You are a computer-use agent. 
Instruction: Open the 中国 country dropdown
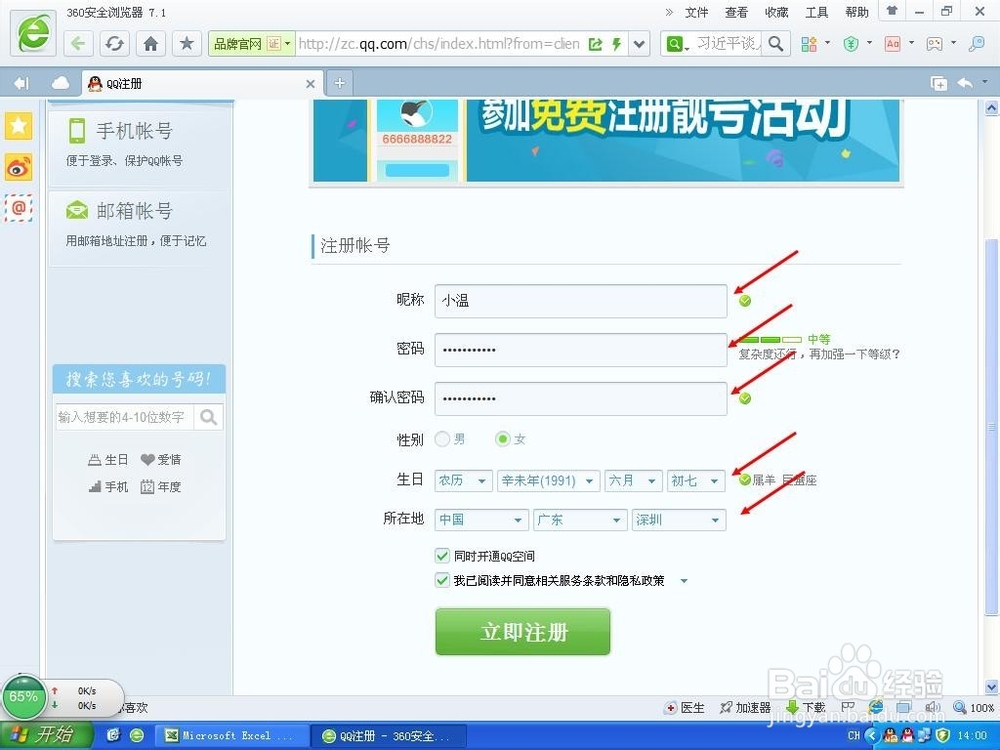pyautogui.click(x=482, y=520)
